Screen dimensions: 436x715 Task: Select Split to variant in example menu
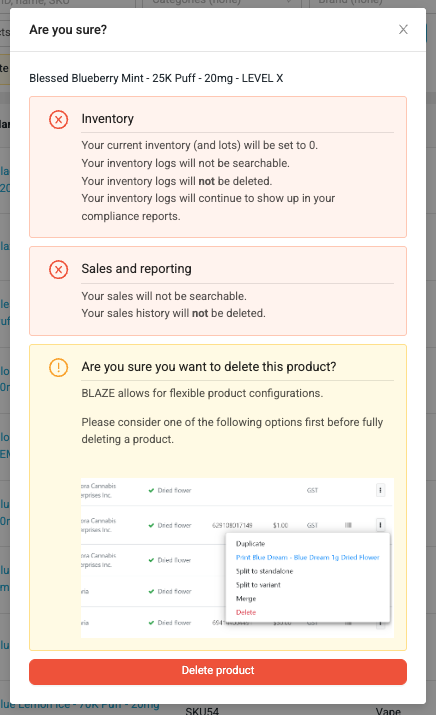point(258,585)
